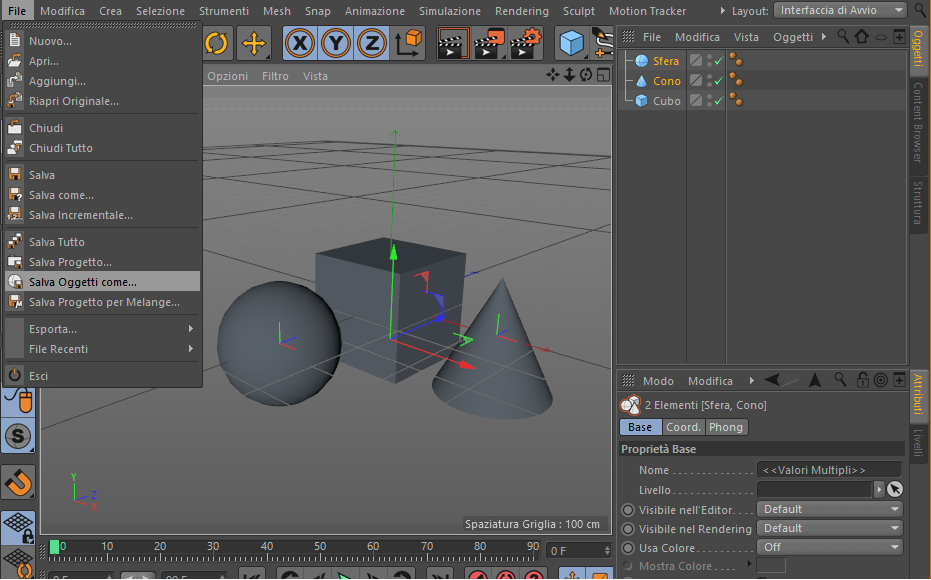Disable the green checkmark on Cono

[x=718, y=81]
